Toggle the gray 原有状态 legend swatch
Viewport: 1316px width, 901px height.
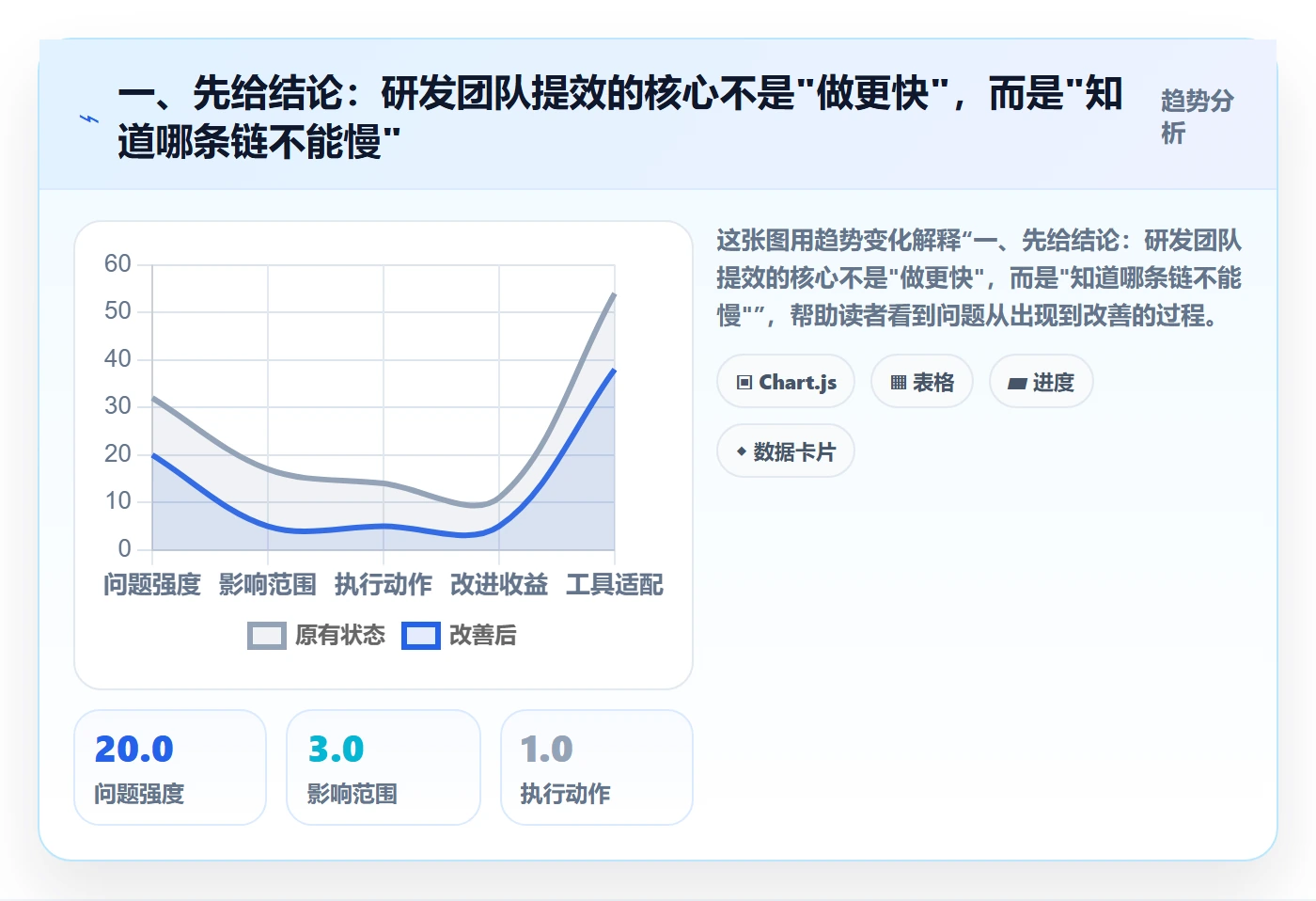coord(267,636)
